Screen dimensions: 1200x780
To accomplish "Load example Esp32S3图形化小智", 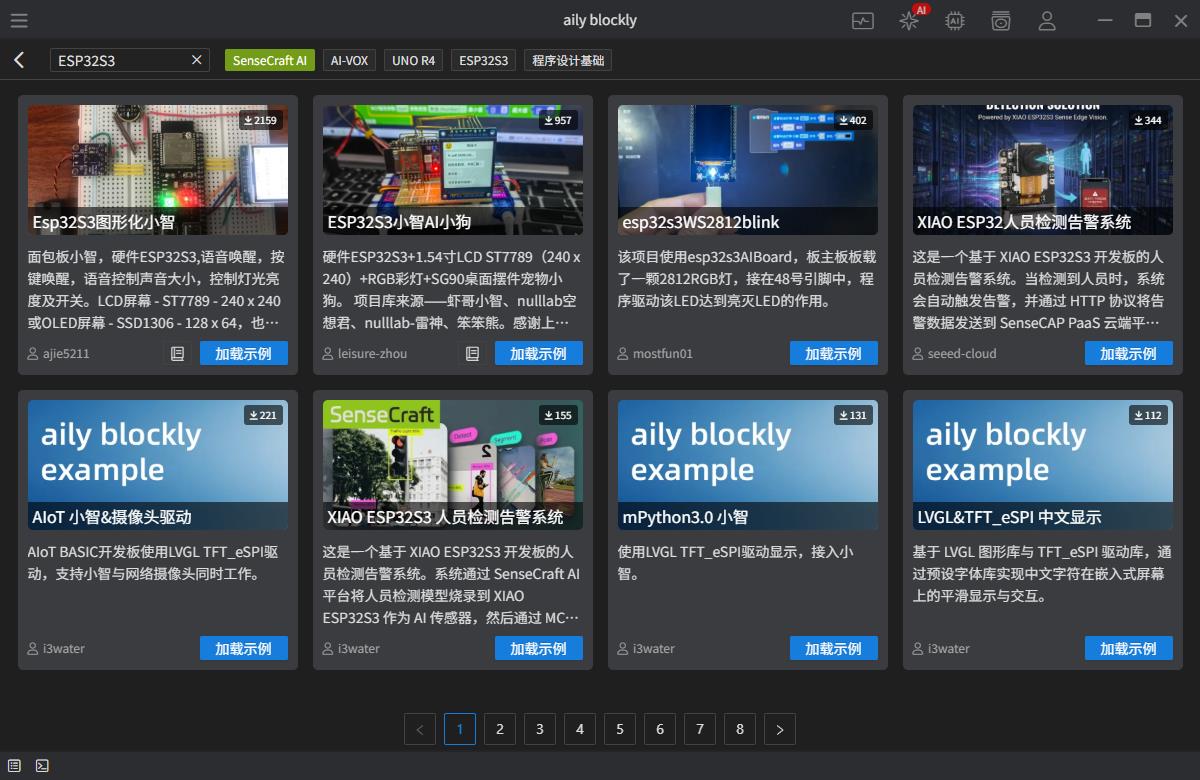I will pos(244,353).
